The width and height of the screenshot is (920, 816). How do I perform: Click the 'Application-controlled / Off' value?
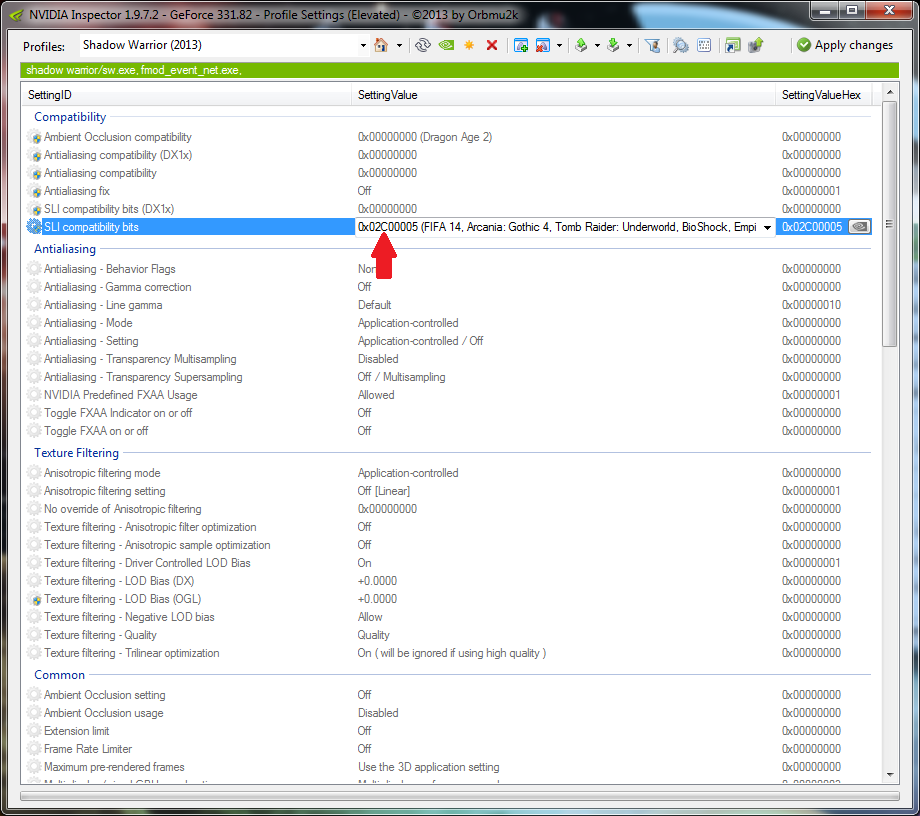[420, 341]
